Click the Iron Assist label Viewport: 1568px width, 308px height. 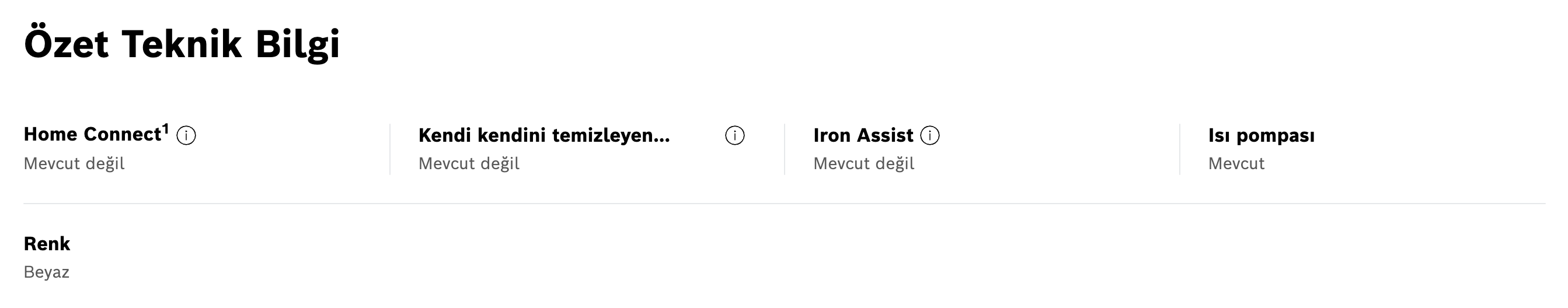[x=863, y=136]
